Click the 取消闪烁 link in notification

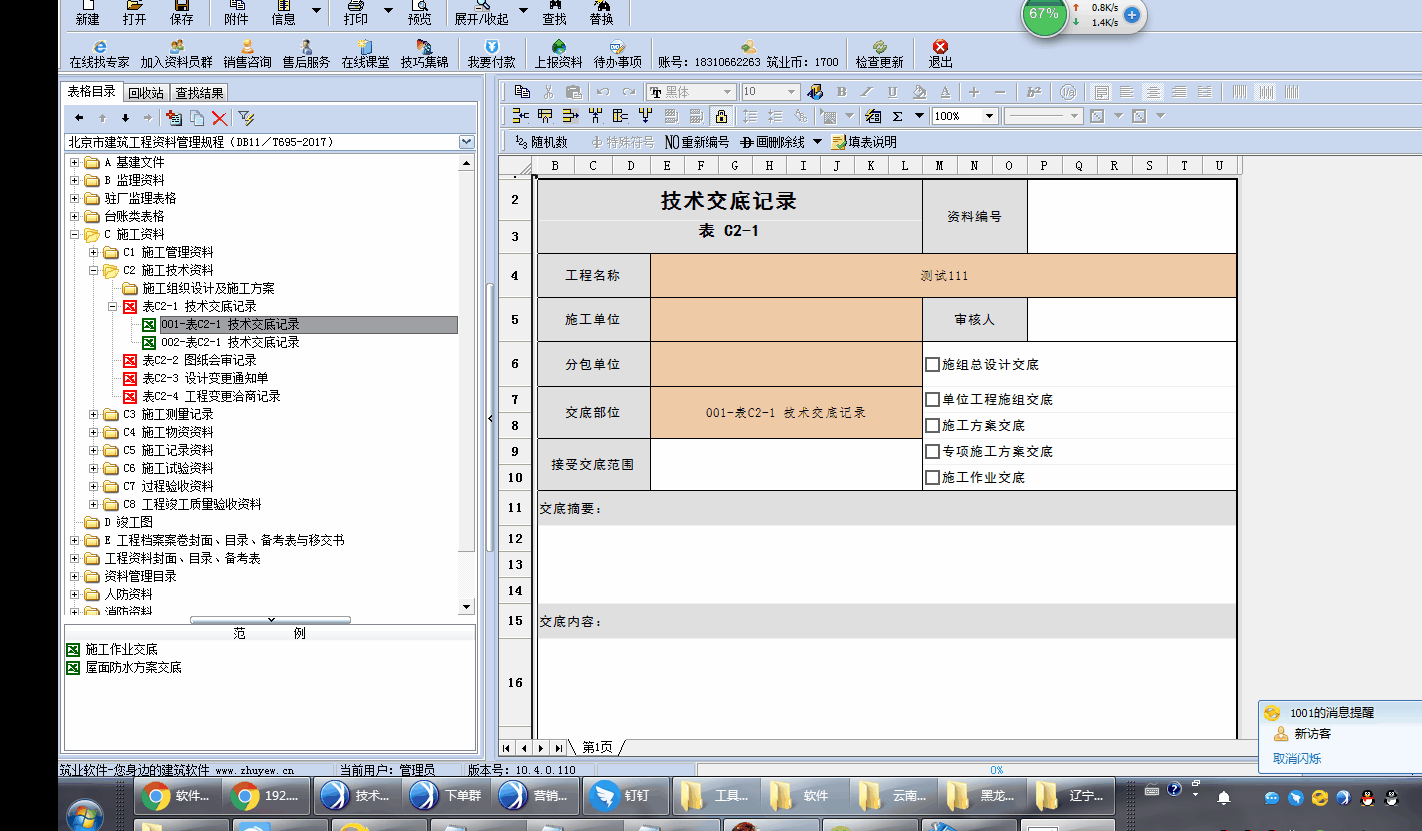[x=1296, y=759]
